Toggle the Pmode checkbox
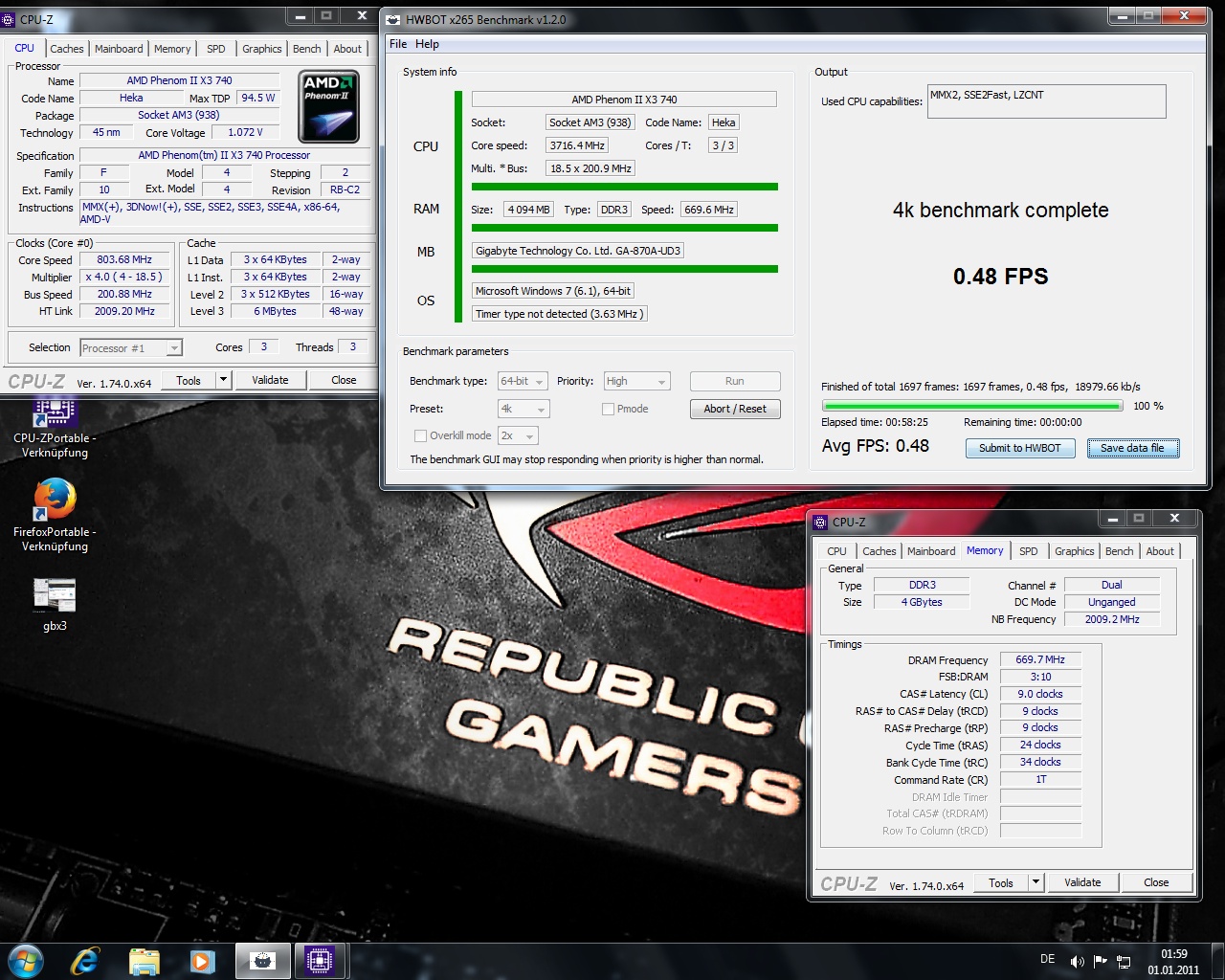 608,409
